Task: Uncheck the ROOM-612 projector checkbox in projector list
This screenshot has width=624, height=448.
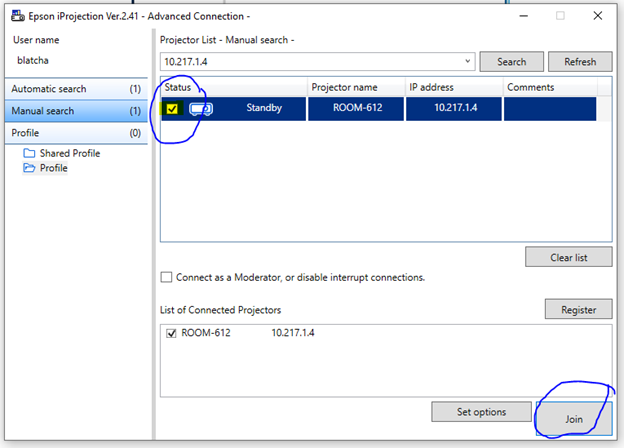Action: pyautogui.click(x=172, y=108)
